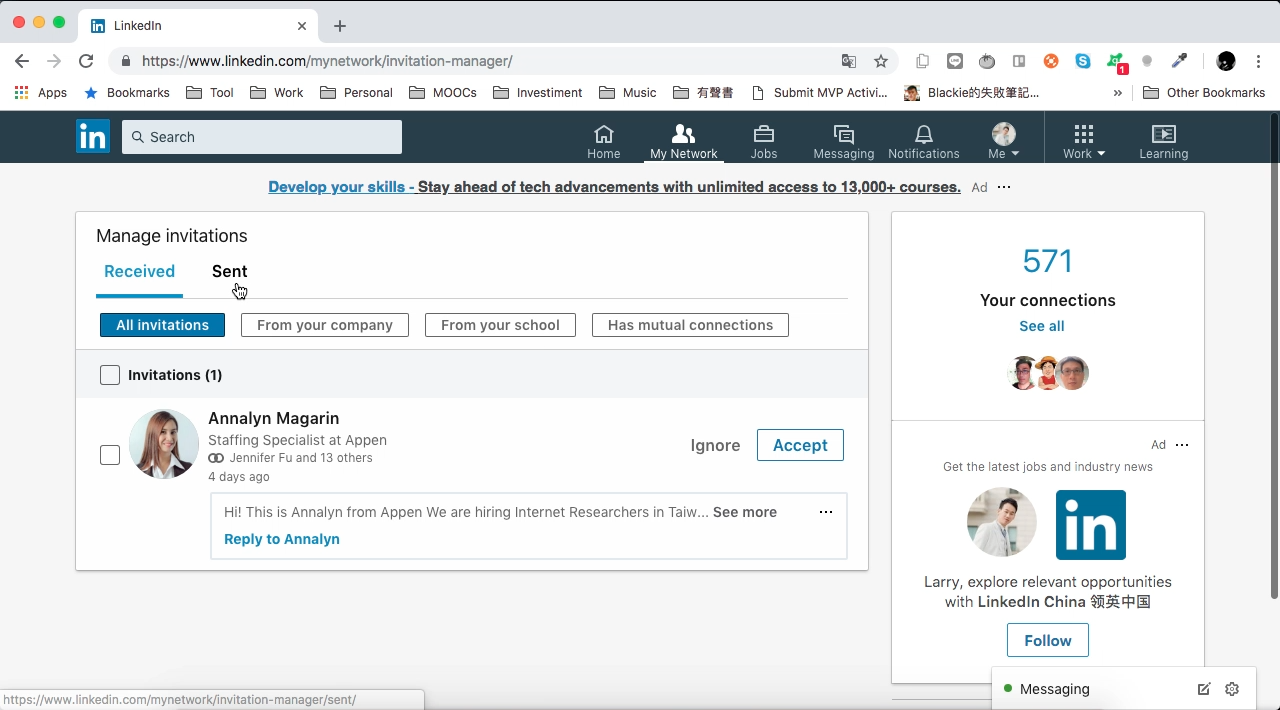Viewport: 1280px width, 710px height.
Task: Click in the LinkedIn Search field
Action: click(x=262, y=137)
